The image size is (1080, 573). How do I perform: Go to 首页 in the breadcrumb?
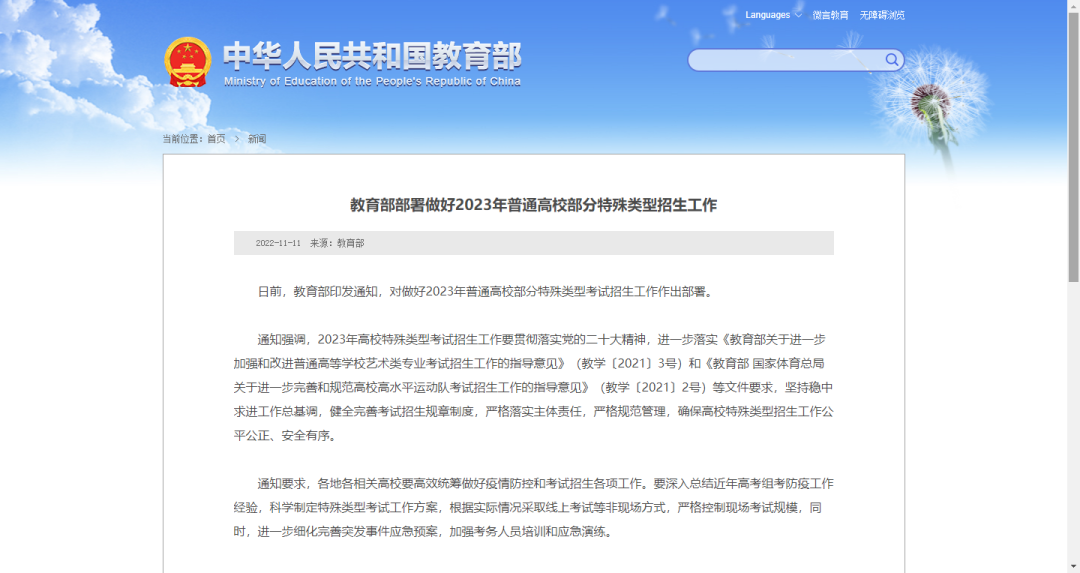click(x=216, y=139)
